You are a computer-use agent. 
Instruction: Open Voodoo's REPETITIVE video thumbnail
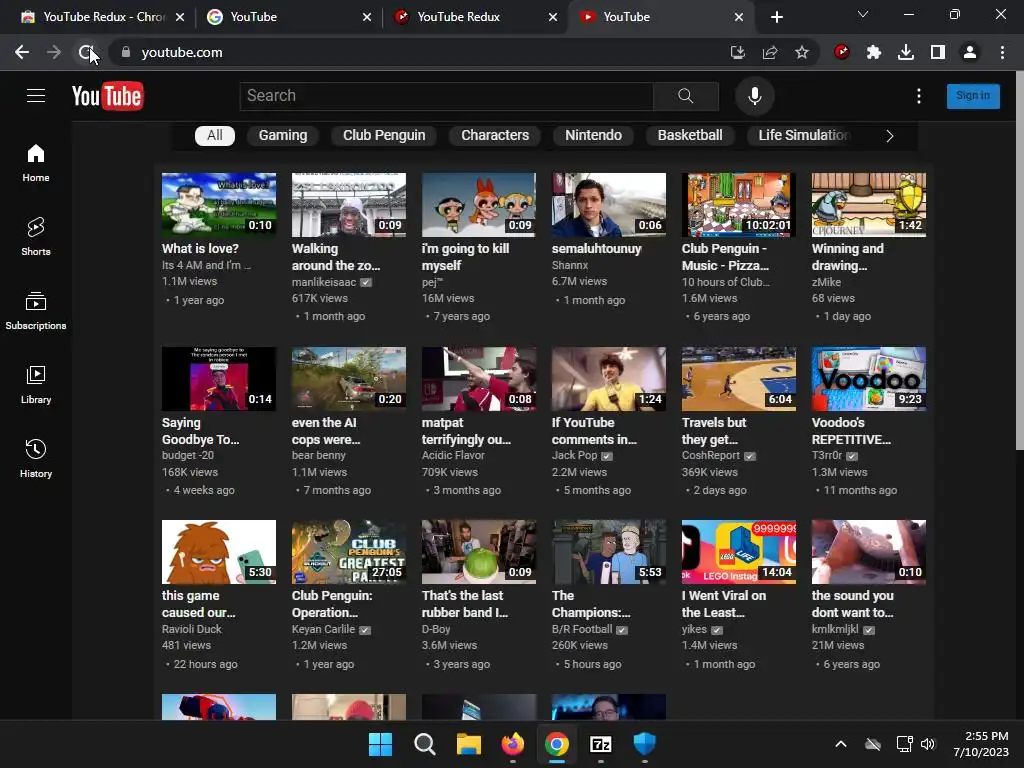click(869, 379)
